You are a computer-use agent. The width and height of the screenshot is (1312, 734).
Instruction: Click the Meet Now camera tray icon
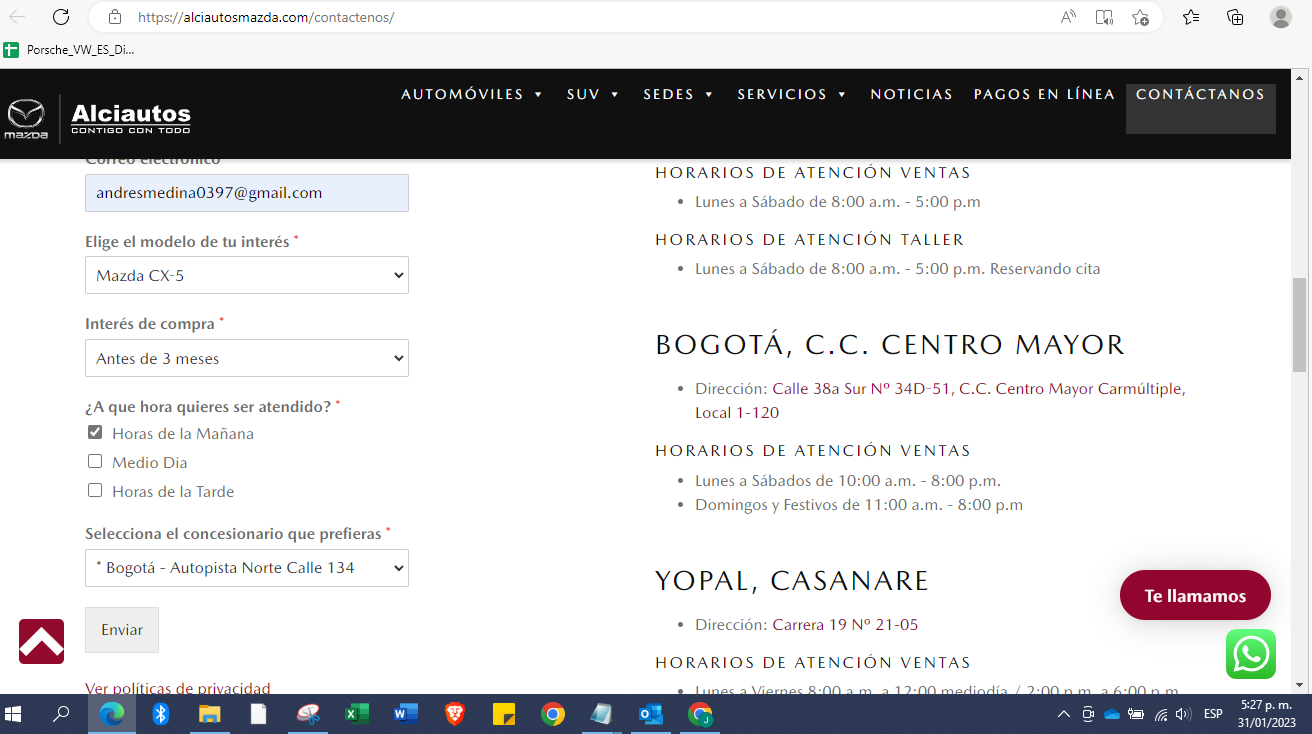1088,714
